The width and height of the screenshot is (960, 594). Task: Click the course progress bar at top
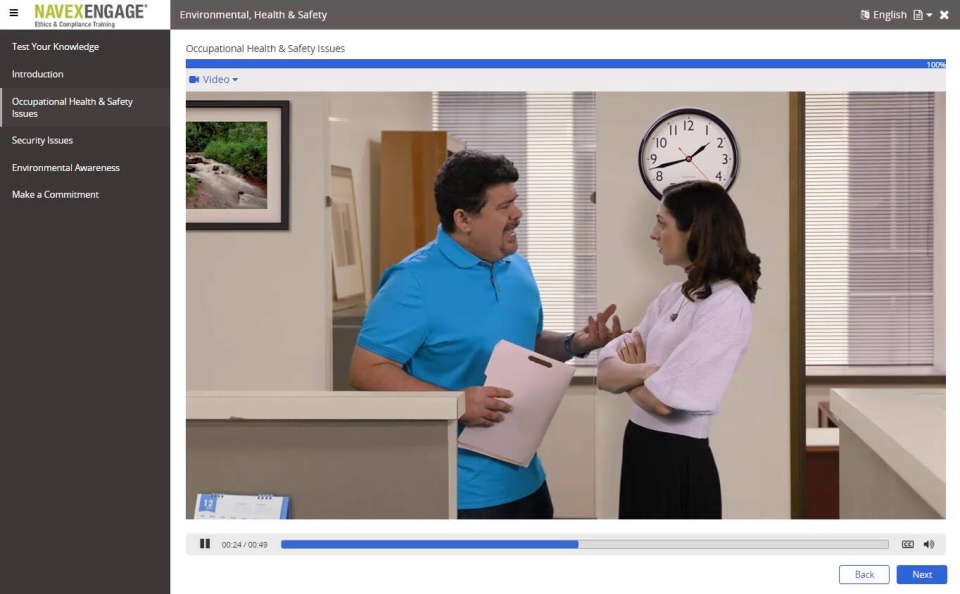566,64
